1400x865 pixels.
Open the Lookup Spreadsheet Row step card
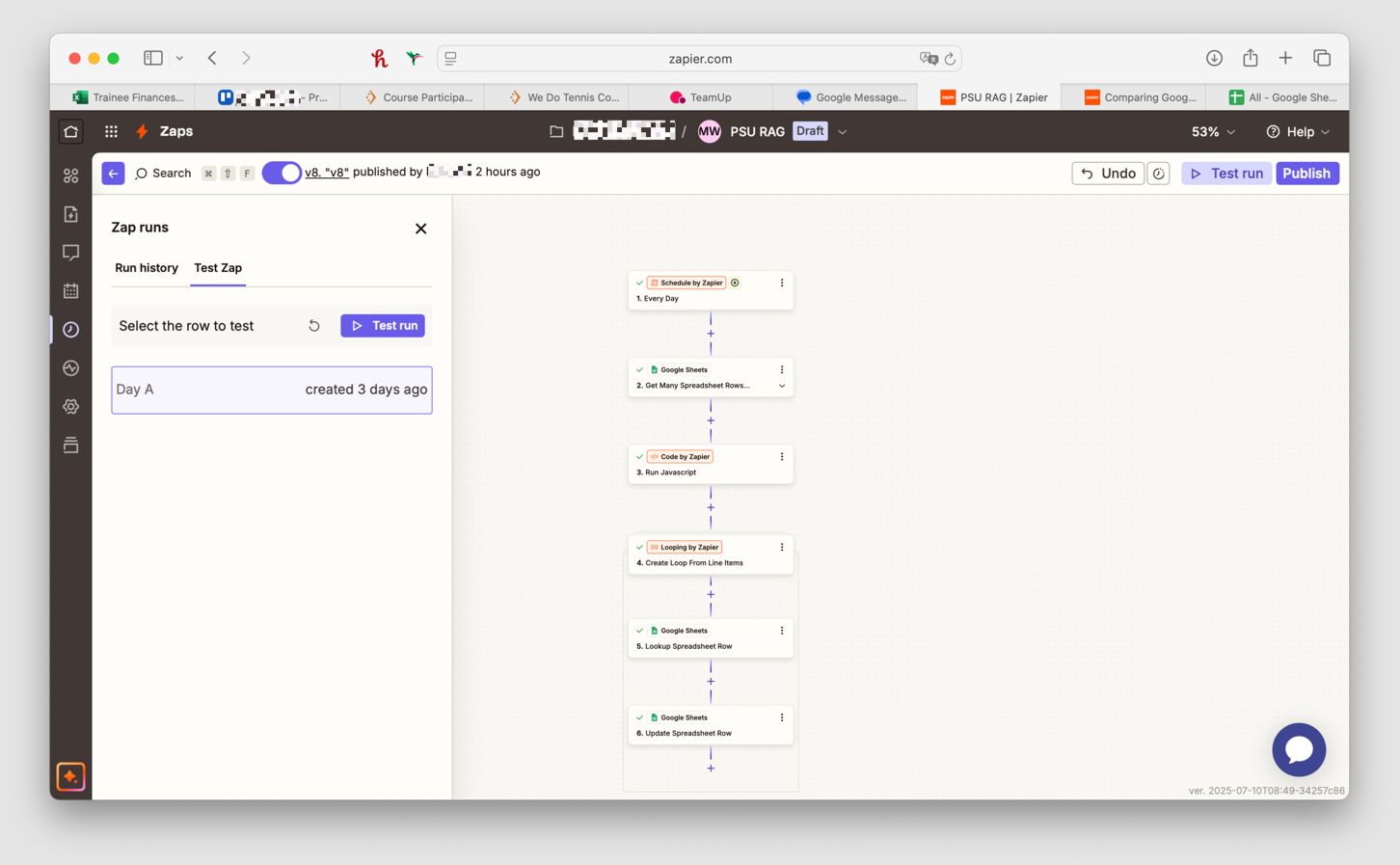(711, 638)
